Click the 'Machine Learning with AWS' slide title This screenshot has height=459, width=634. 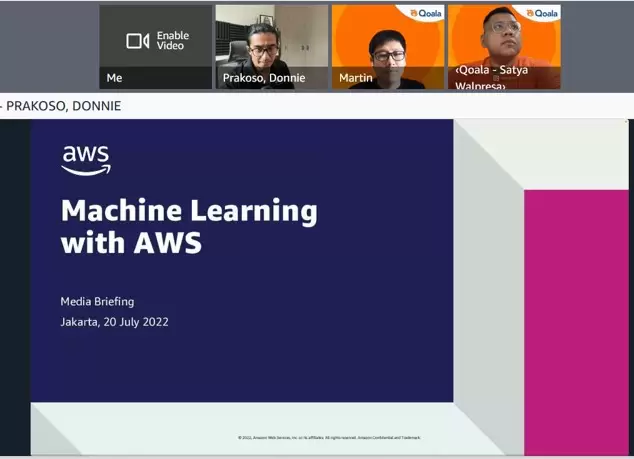pos(188,226)
